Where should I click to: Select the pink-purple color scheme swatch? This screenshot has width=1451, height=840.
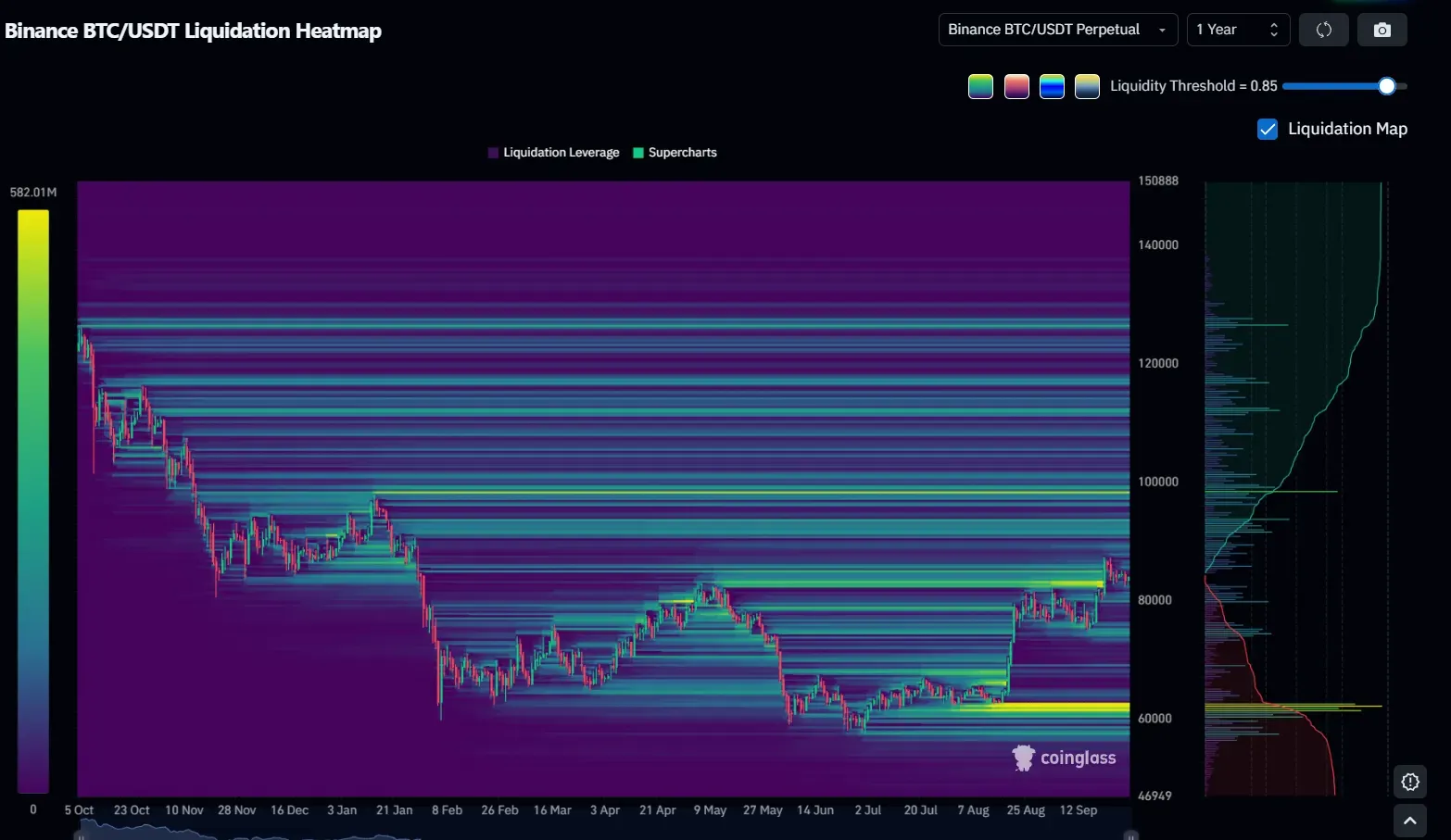(1016, 86)
